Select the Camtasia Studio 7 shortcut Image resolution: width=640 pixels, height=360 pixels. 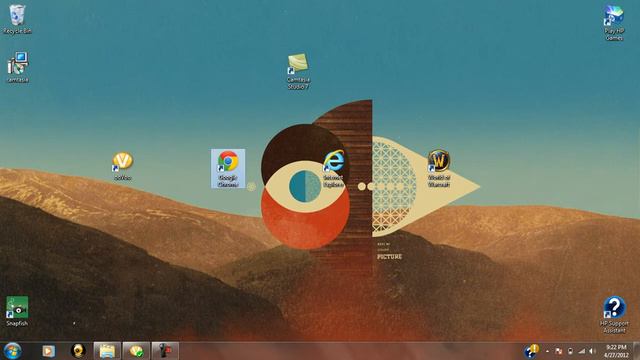click(x=298, y=71)
